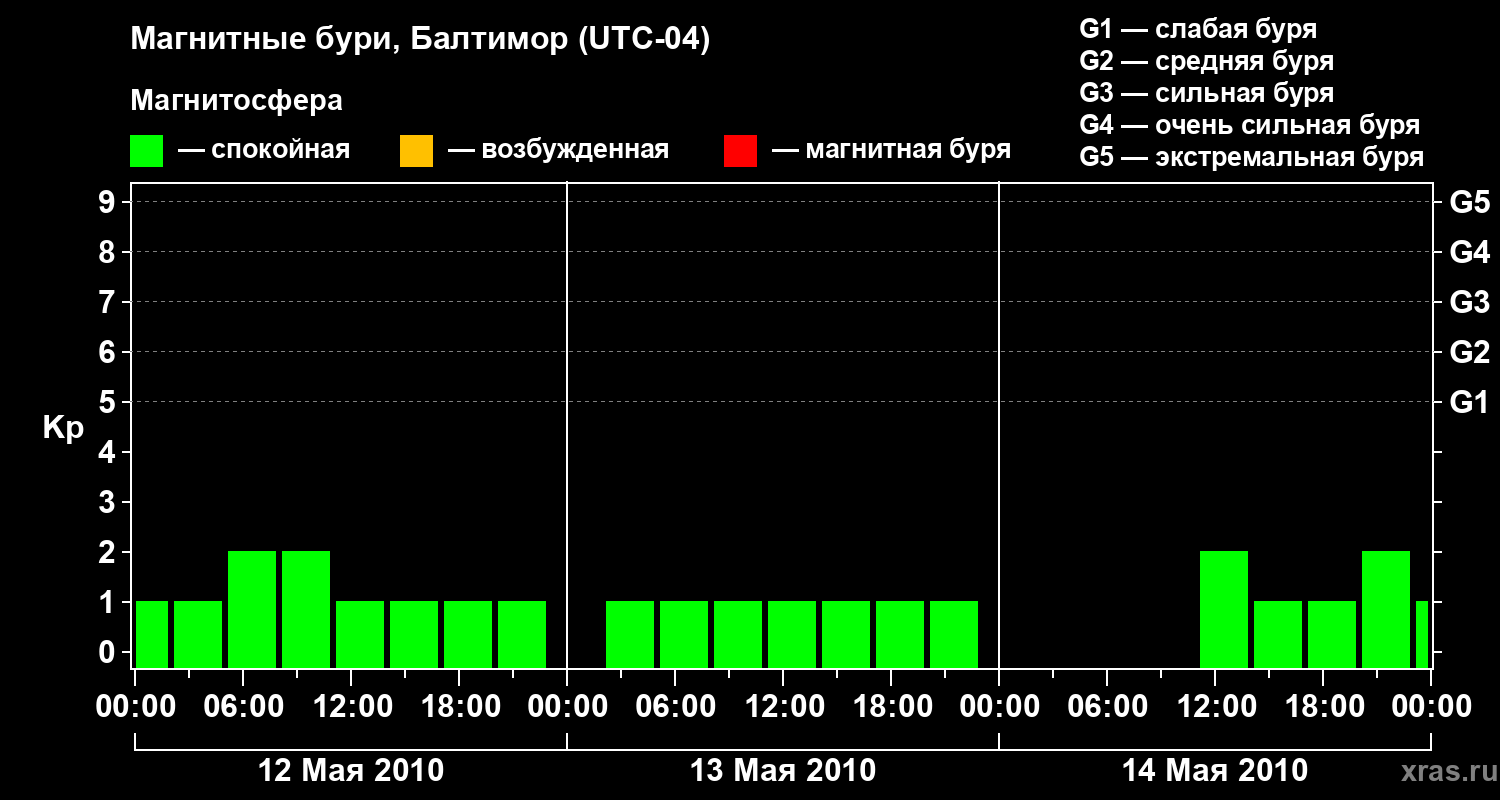Click the Kp 2 bar over 06:00 on 12 Мая
The width and height of the screenshot is (1500, 800).
[252, 609]
